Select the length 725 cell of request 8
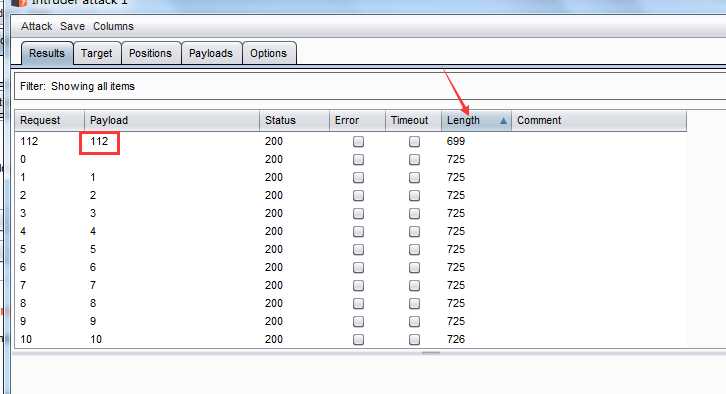Image resolution: width=726 pixels, height=394 pixels. point(456,303)
